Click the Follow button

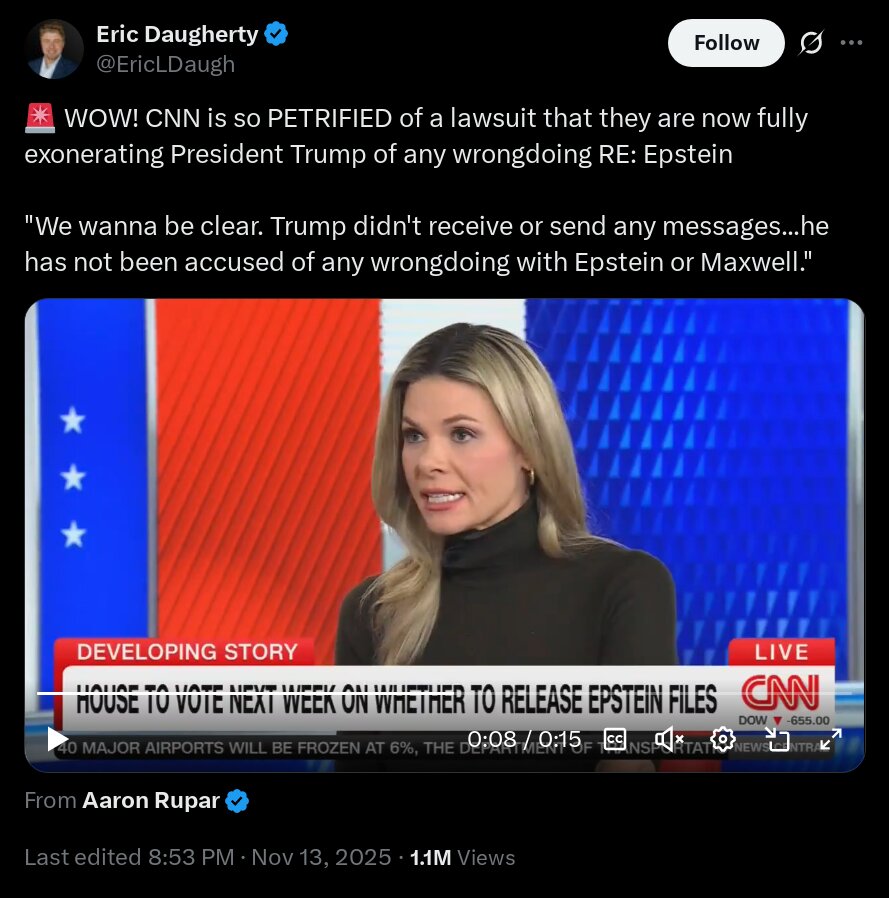coord(726,43)
